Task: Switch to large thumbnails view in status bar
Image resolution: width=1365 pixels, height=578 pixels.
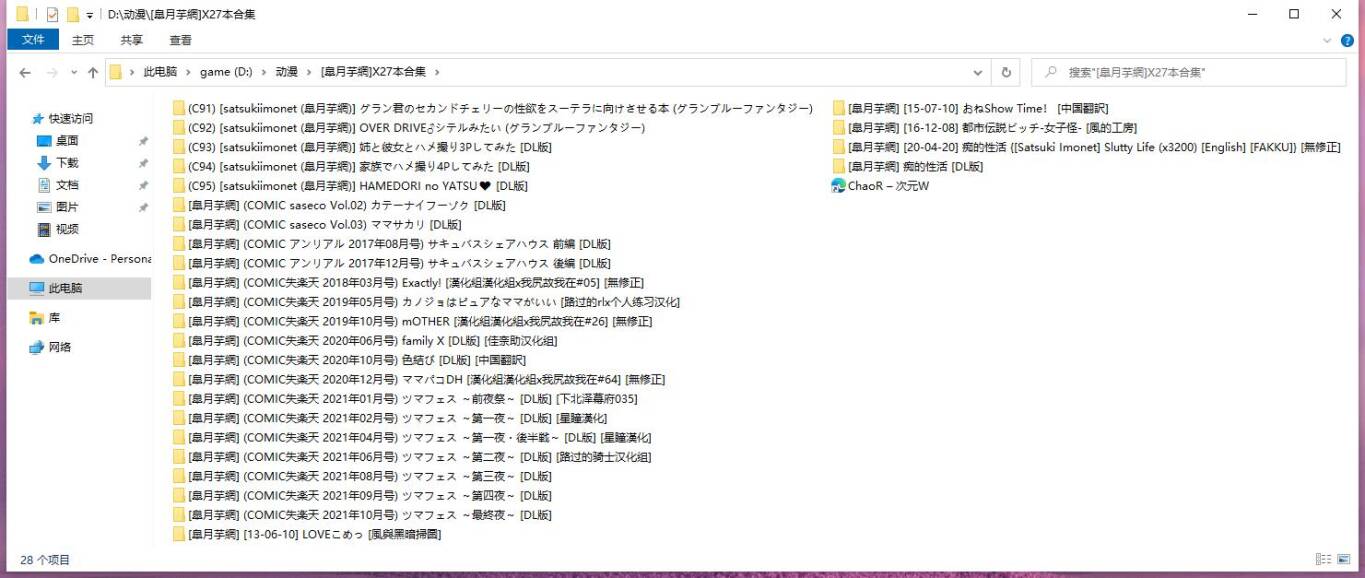Action: tap(1343, 559)
